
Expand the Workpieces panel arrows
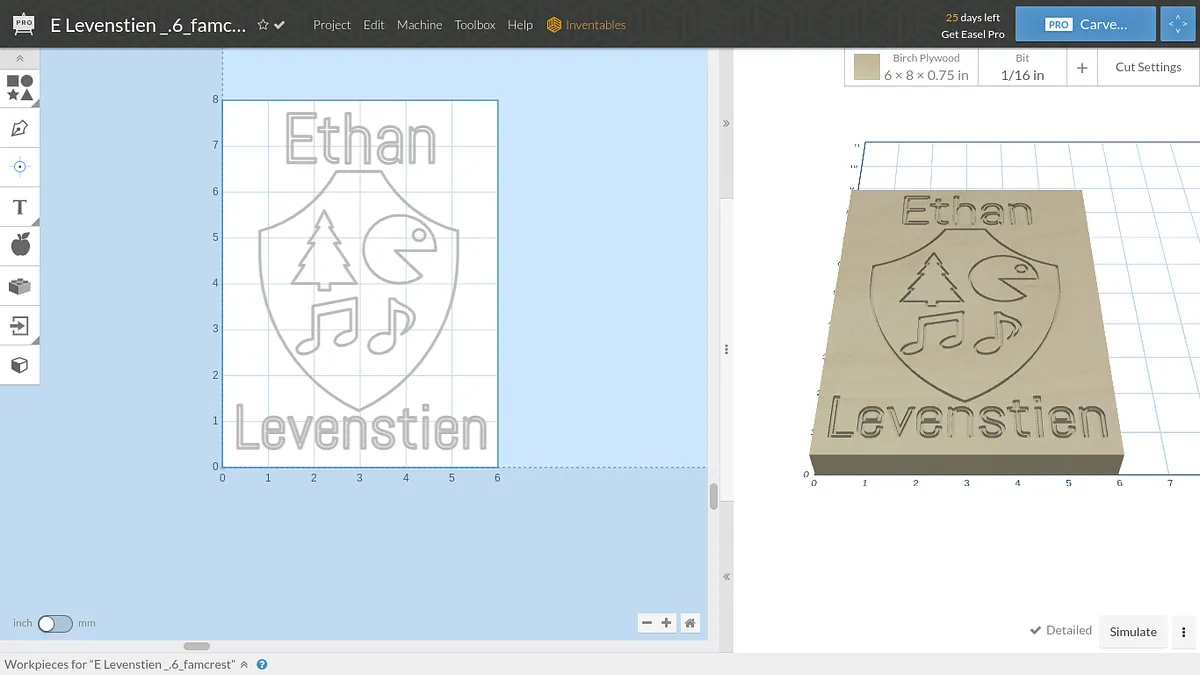tap(244, 664)
